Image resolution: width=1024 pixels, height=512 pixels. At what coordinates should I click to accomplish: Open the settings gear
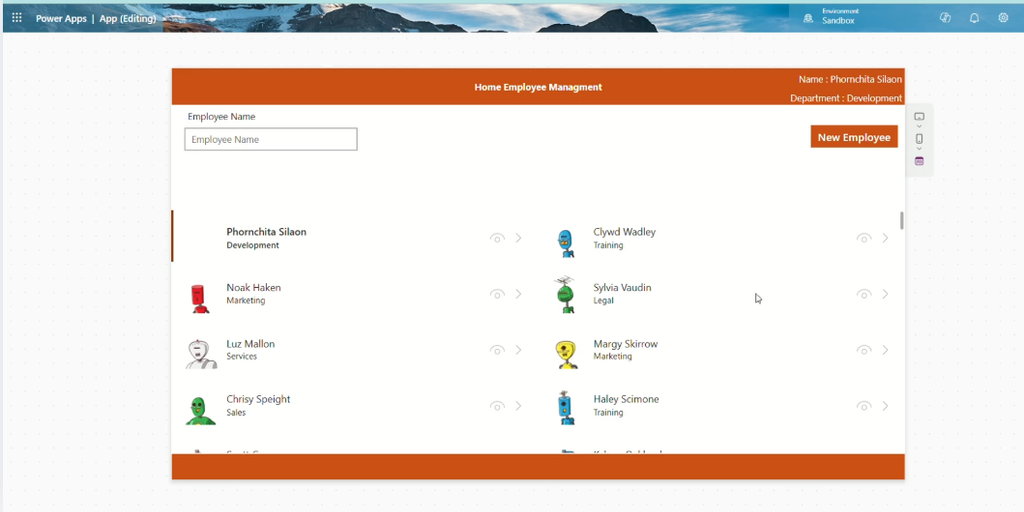[x=1003, y=18]
